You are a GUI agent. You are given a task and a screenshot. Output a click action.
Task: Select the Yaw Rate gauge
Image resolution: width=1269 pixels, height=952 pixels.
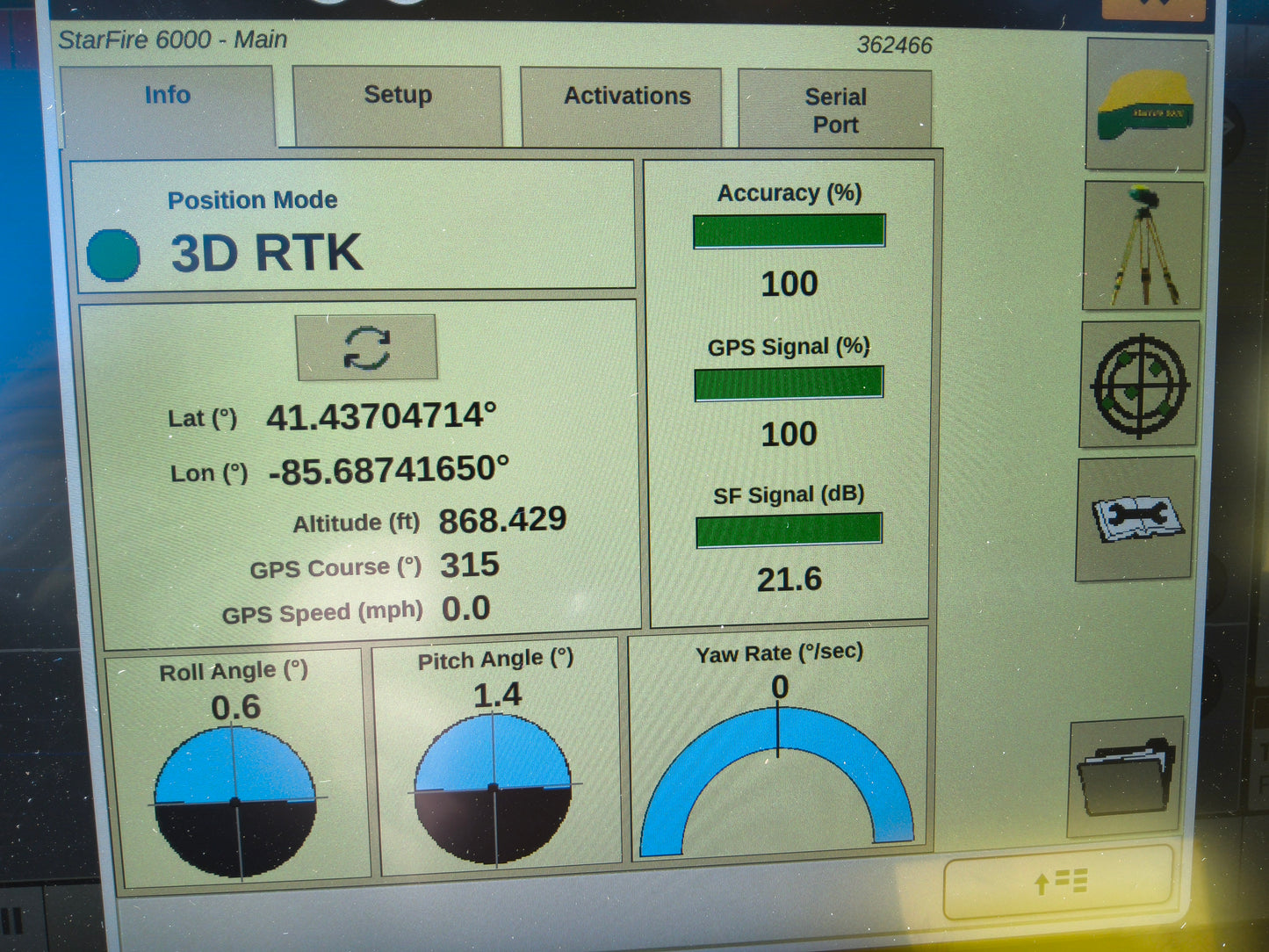pos(780,782)
